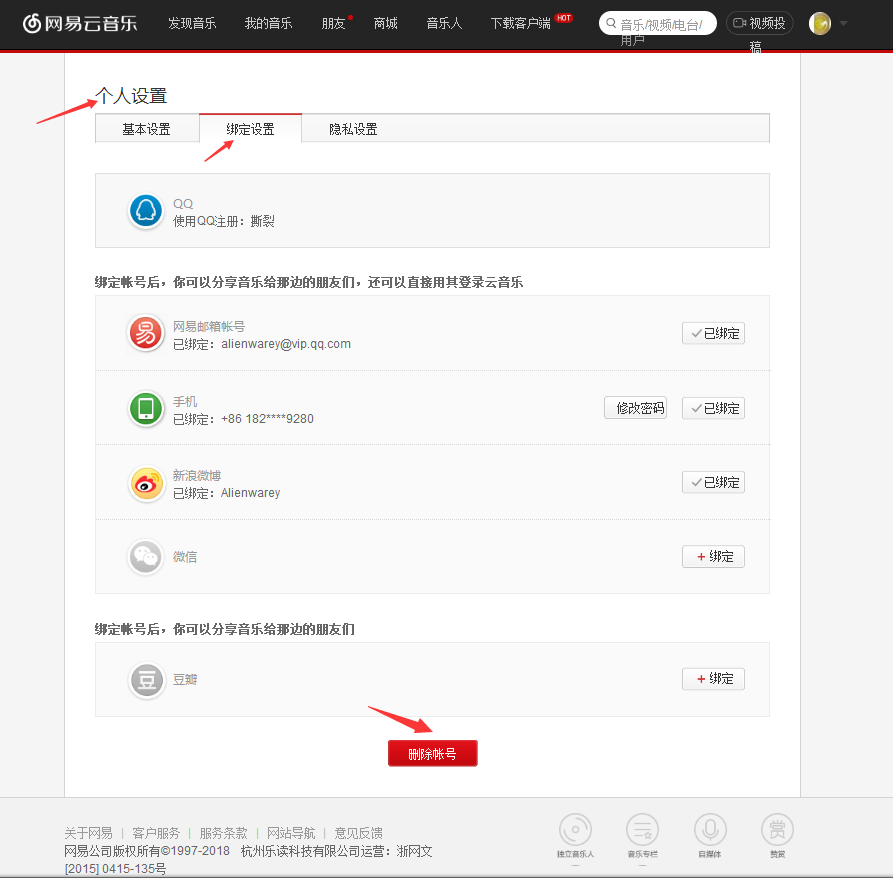Screen dimensions: 893x878
Task: Click the QQ account icon
Action: pos(145,210)
